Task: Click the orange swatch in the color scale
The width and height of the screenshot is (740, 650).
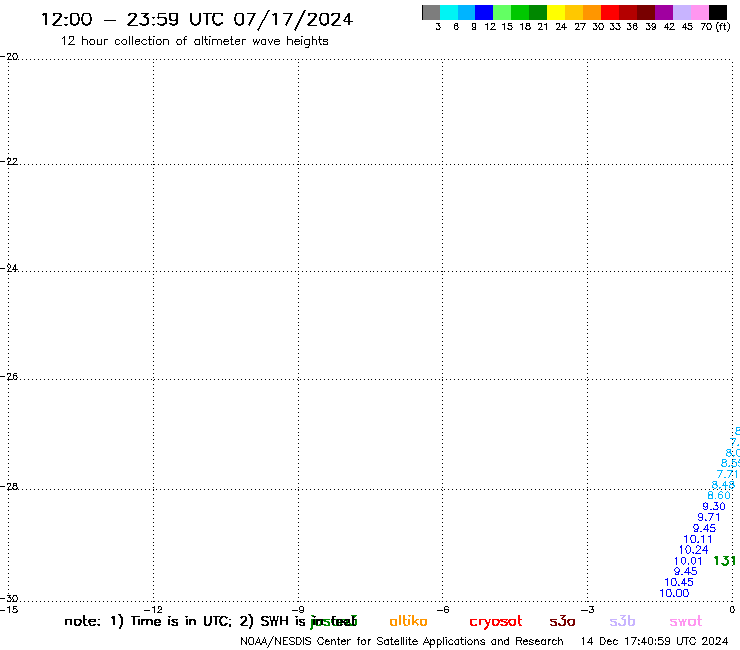Action: pyautogui.click(x=592, y=12)
